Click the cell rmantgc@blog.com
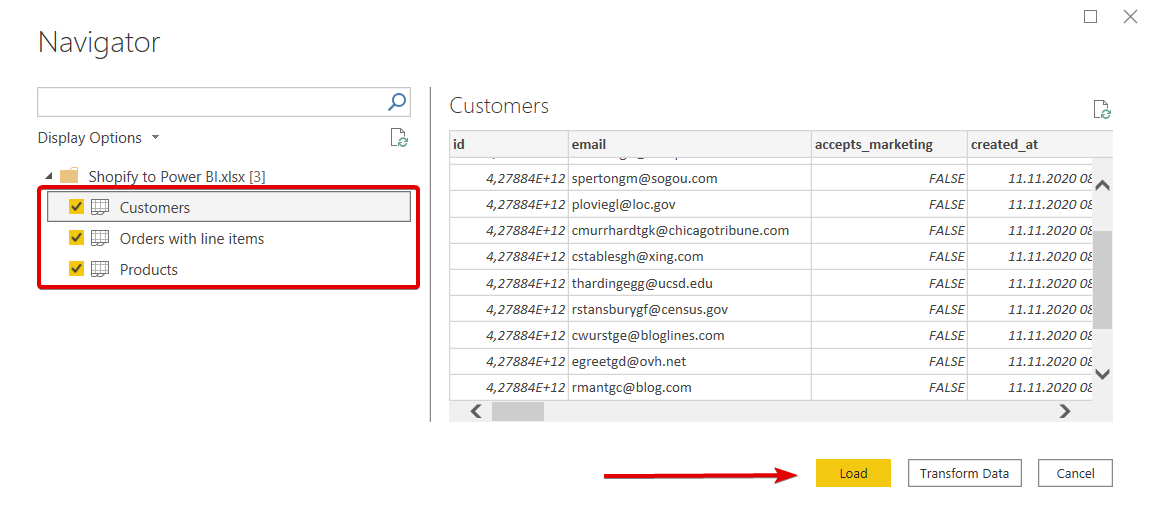This screenshot has height=509, width=1151. click(689, 387)
